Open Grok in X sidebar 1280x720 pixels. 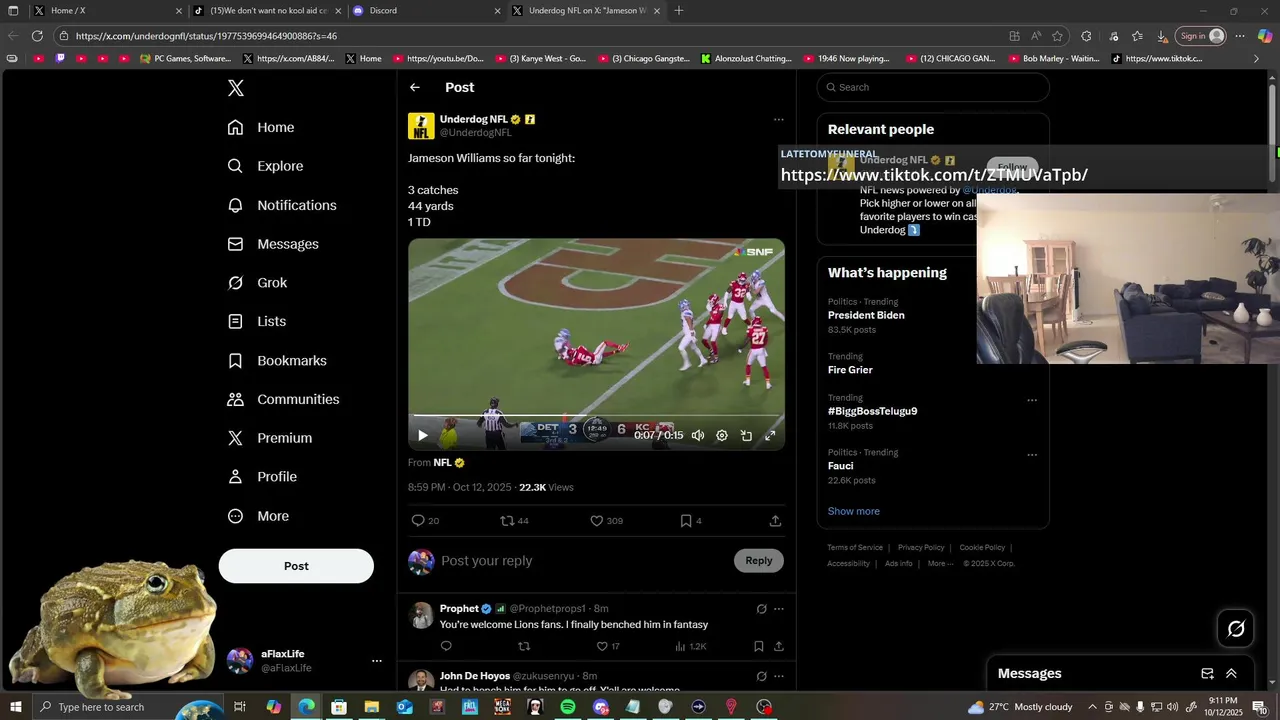257,283
